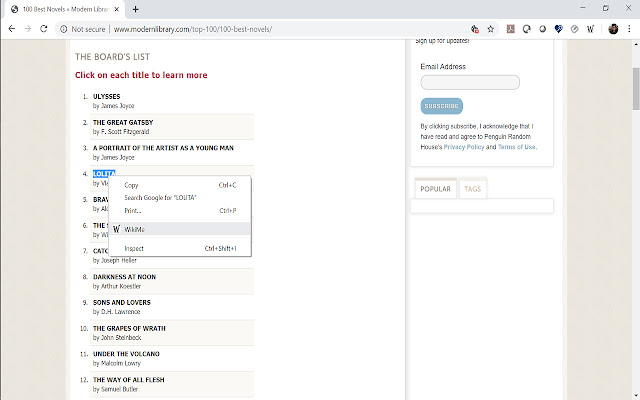Image resolution: width=640 pixels, height=400 pixels.
Task: Open THE GRAPES OF WRATH link
Action: point(129,328)
